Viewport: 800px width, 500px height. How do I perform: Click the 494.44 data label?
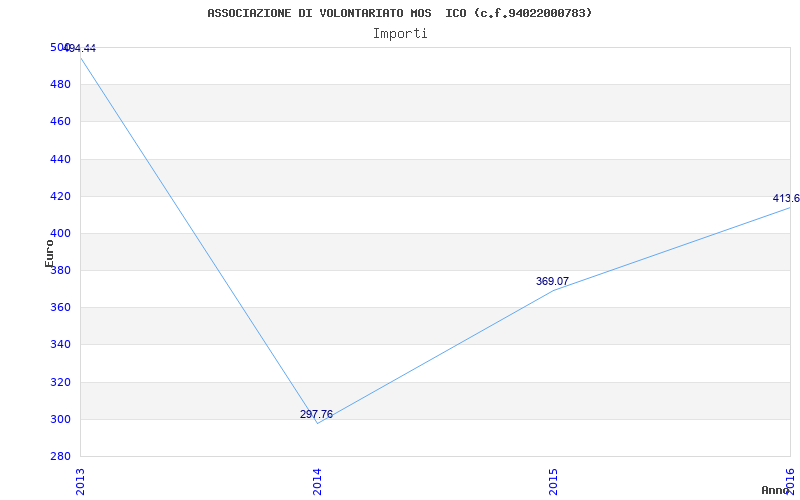(80, 48)
